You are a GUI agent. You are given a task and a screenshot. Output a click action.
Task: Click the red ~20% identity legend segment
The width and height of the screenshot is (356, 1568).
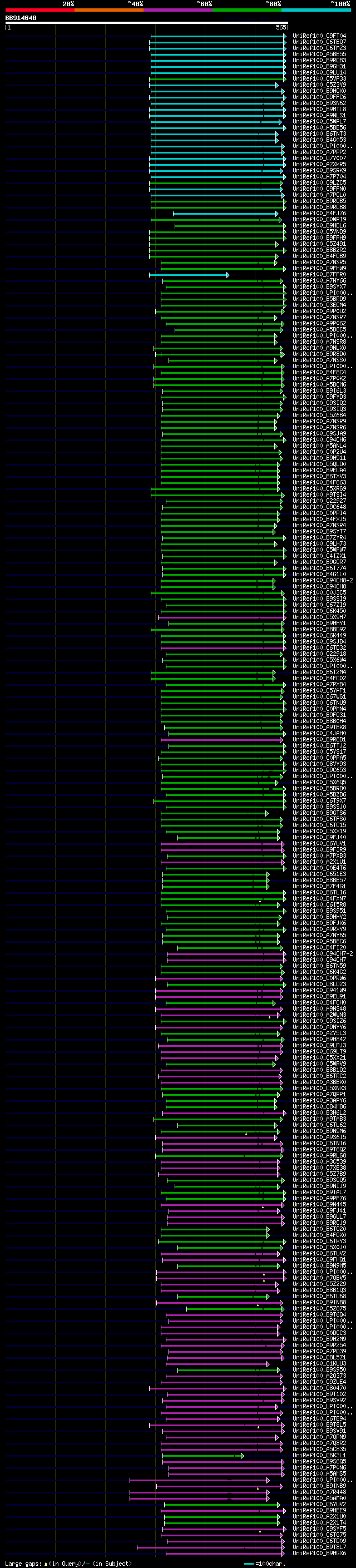pos(39,10)
